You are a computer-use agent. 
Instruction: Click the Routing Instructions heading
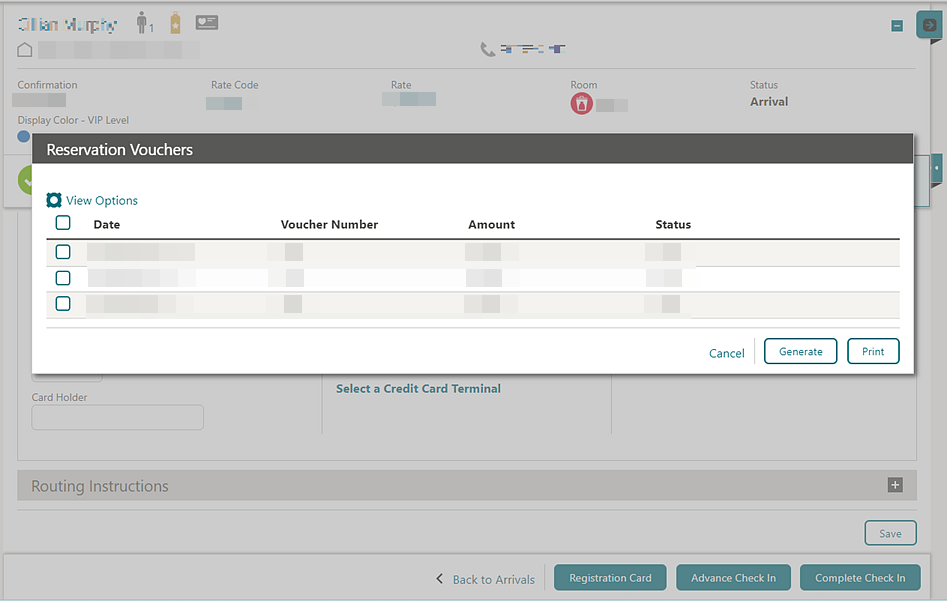100,486
